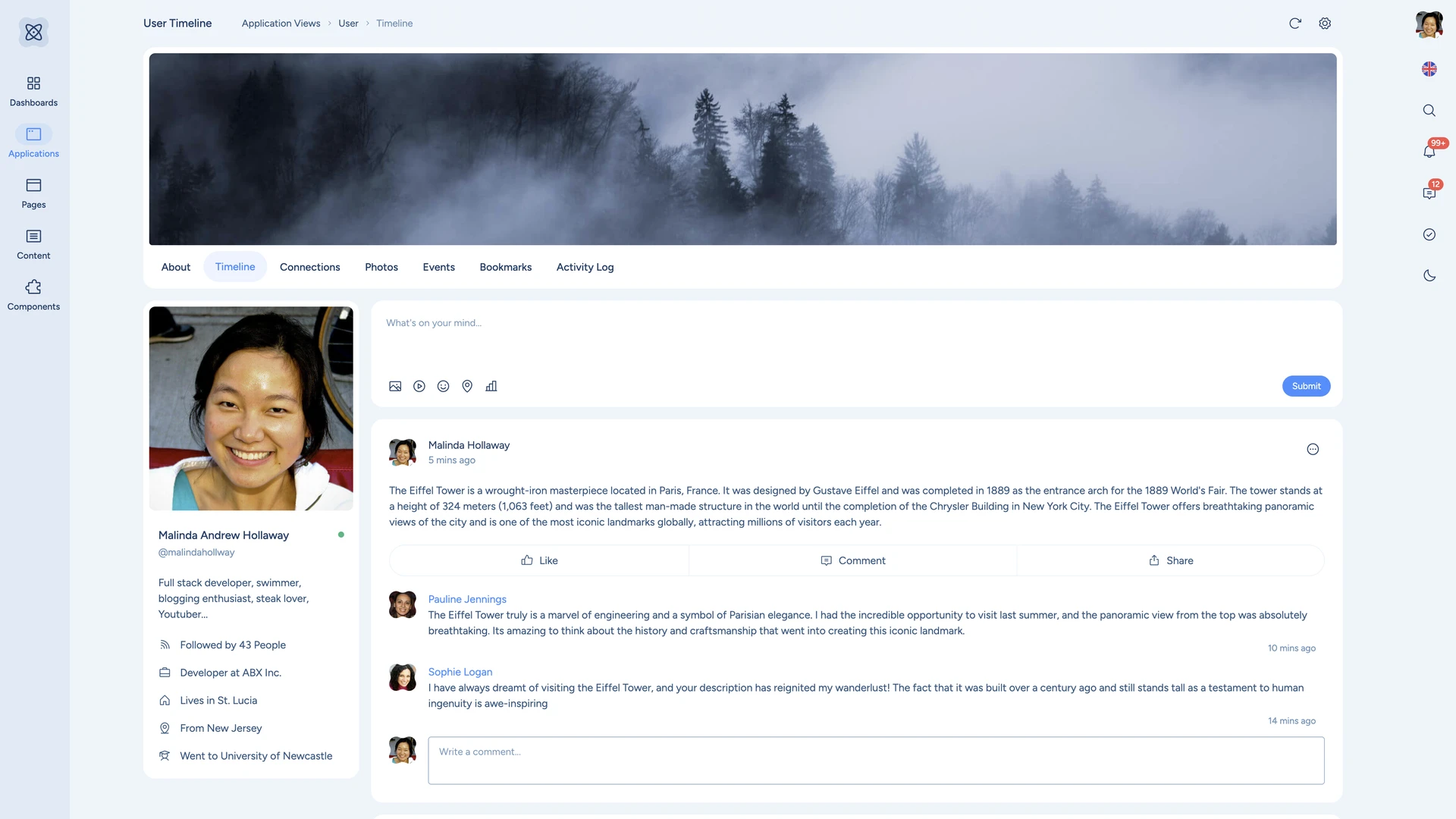Add location pin to the post
Image resolution: width=1456 pixels, height=819 pixels.
coord(467,386)
